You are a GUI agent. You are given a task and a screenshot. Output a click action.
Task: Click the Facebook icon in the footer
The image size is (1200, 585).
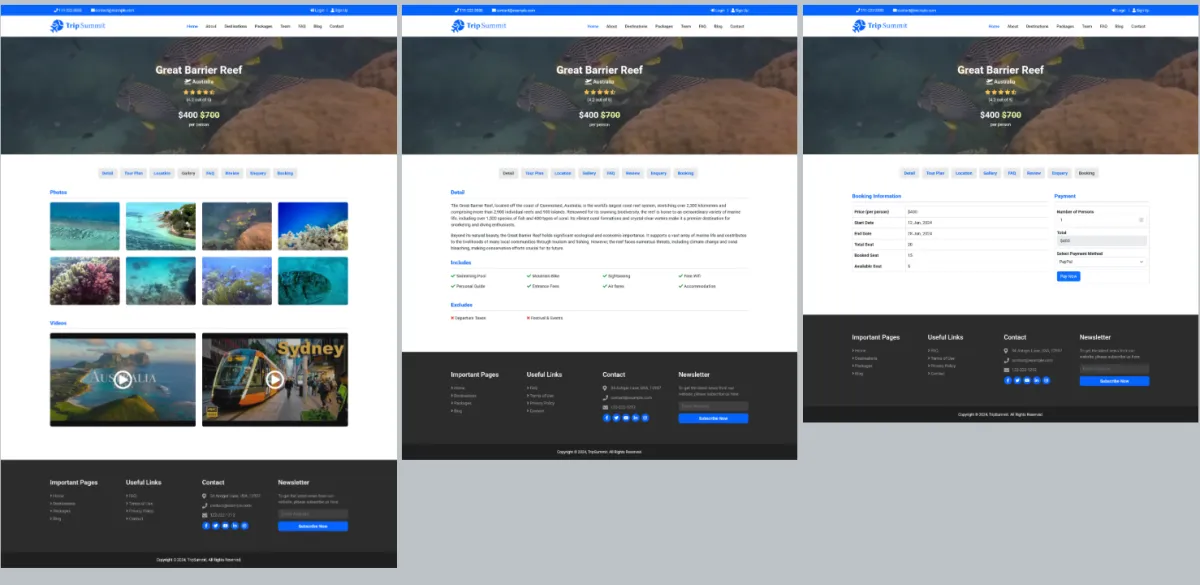(206, 526)
